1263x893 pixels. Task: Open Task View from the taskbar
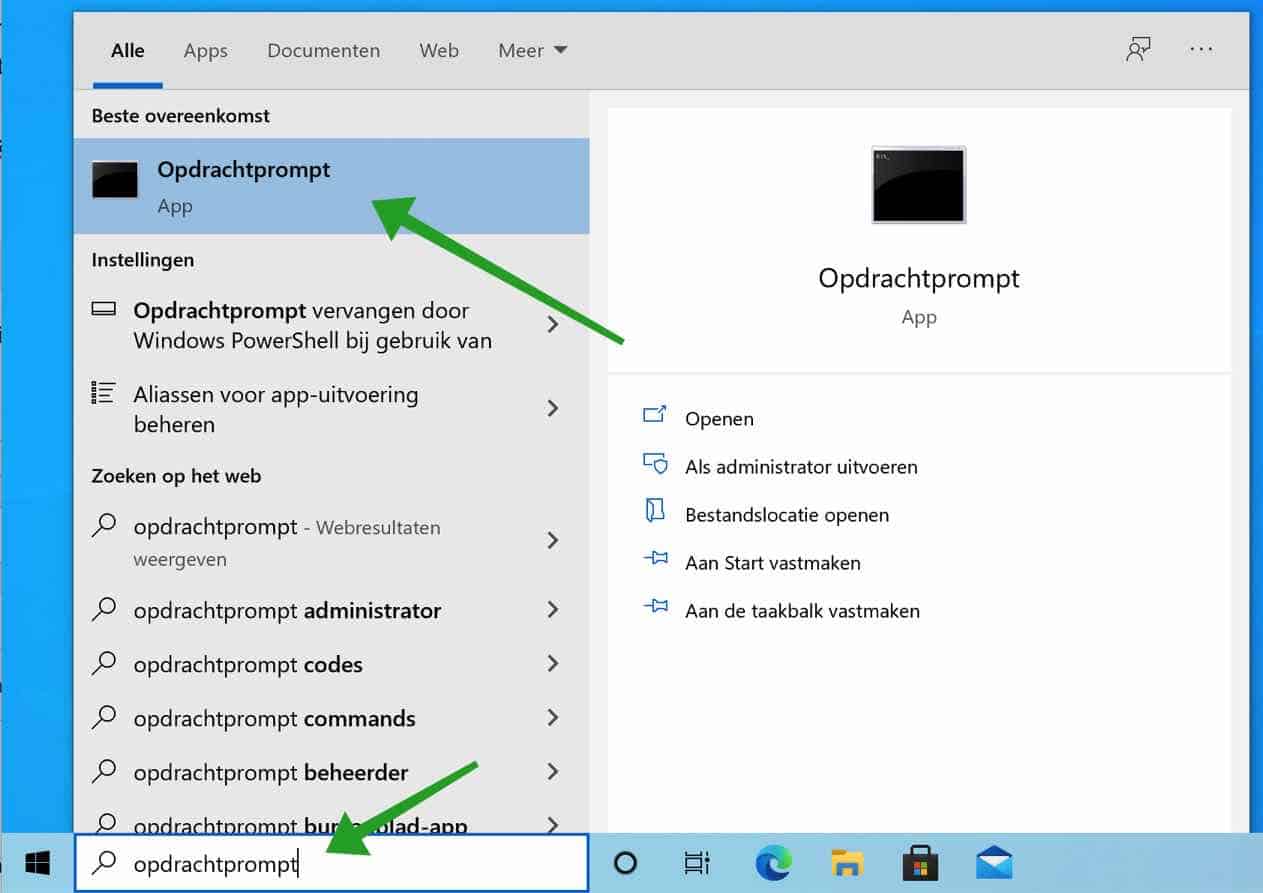click(x=696, y=863)
